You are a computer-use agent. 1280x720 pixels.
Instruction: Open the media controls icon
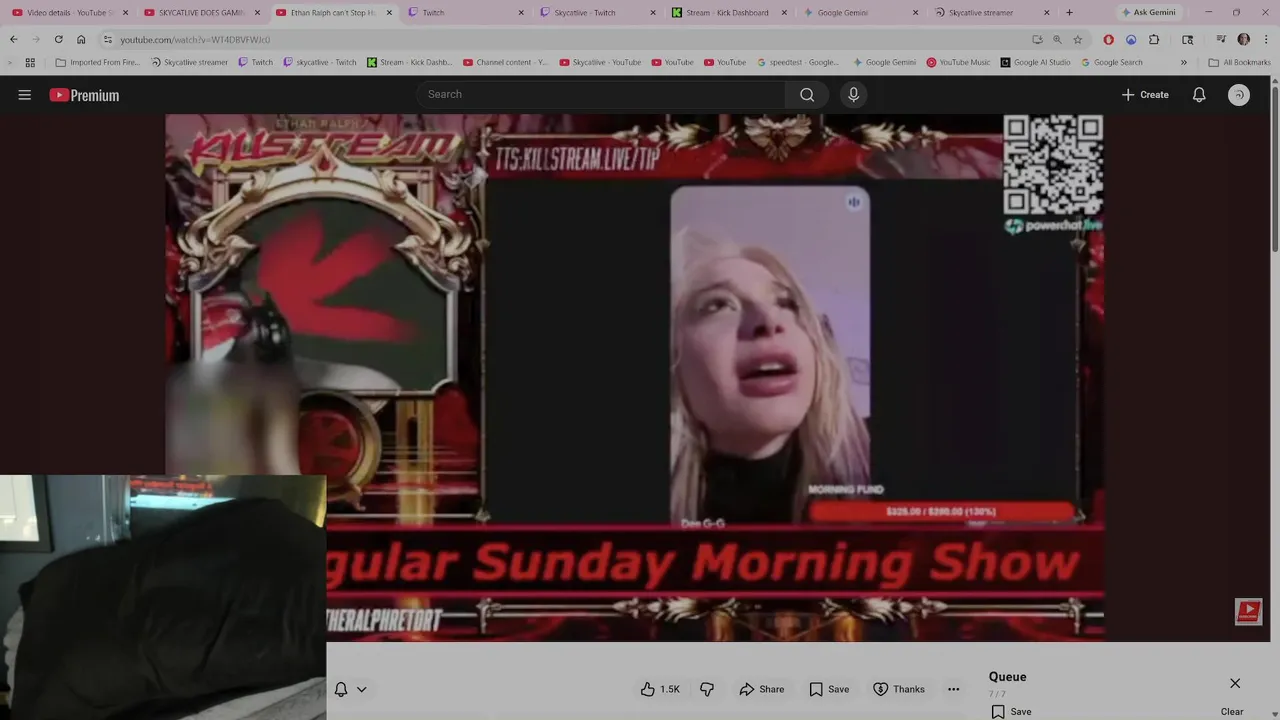(x=1221, y=39)
